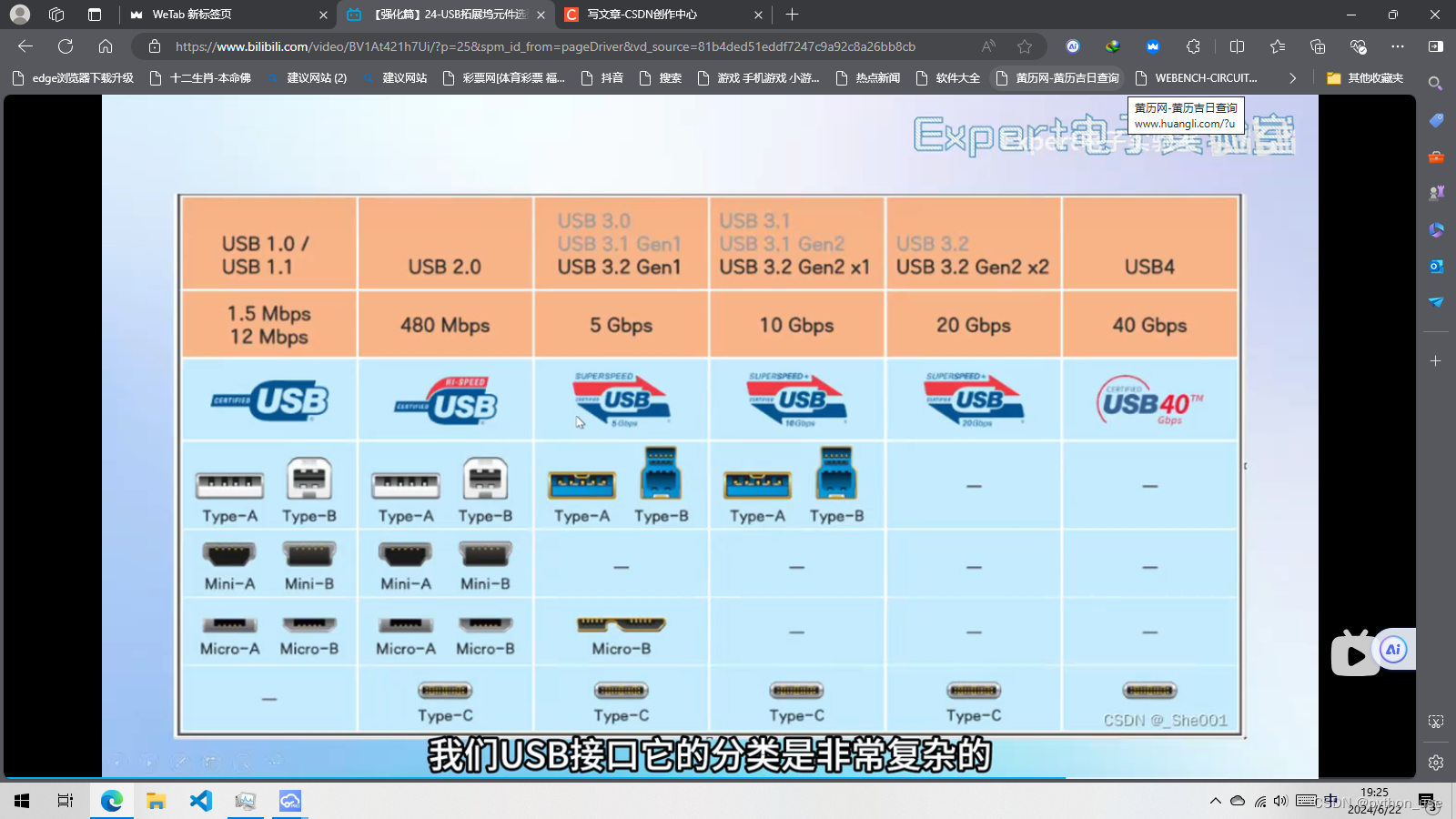Open the Settings and more menu
Viewport: 1456px width, 819px height.
point(1398,46)
